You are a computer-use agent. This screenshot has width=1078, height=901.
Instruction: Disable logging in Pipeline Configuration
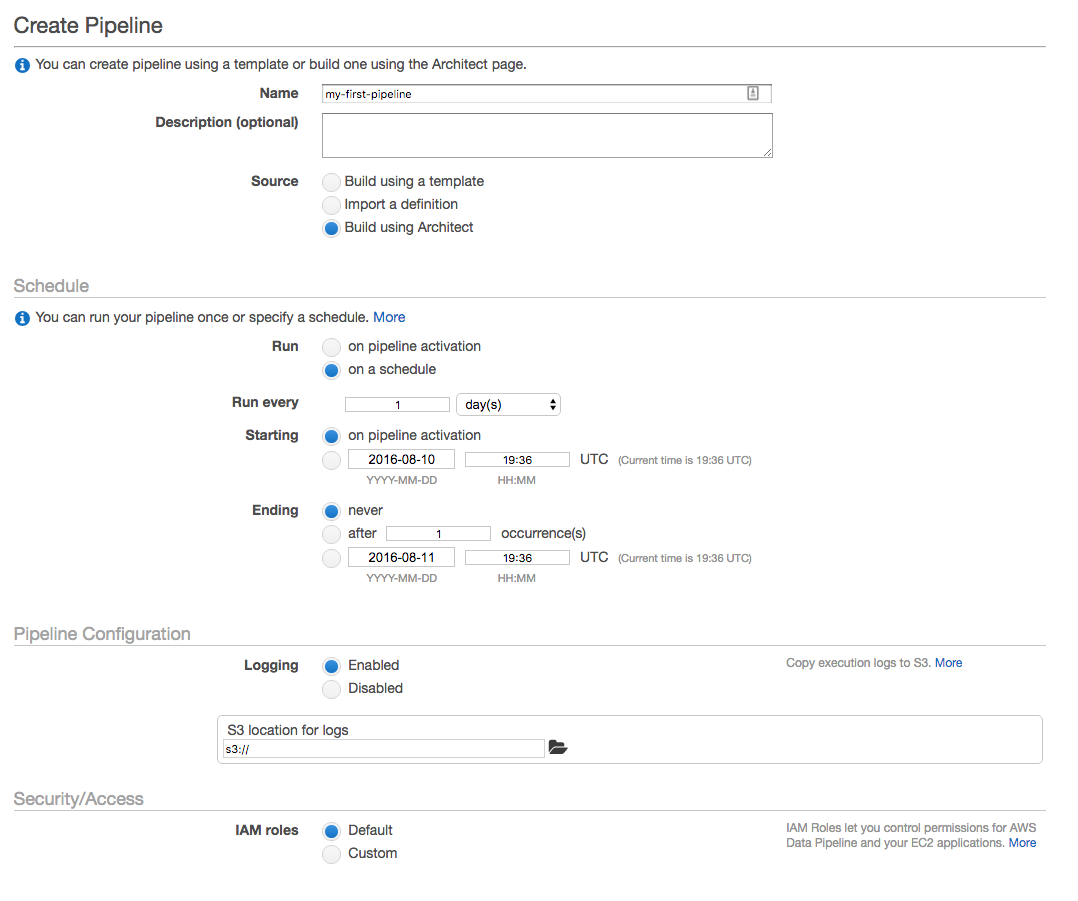click(331, 688)
